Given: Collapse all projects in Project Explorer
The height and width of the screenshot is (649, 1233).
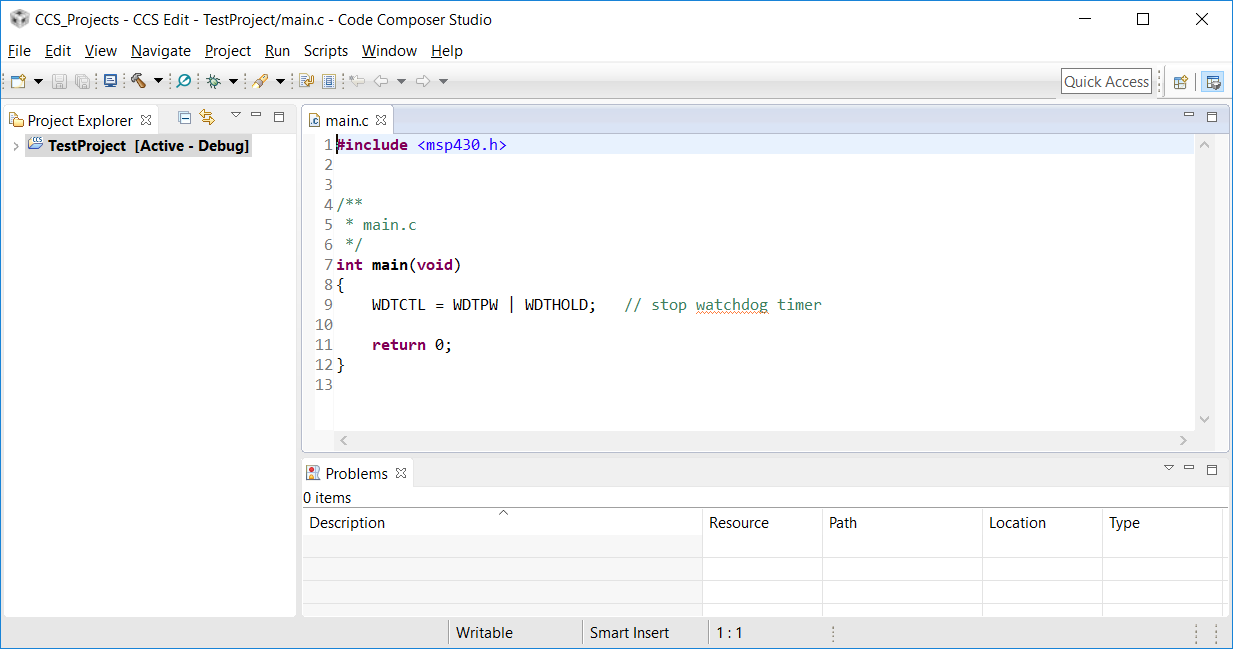Looking at the screenshot, I should (184, 117).
